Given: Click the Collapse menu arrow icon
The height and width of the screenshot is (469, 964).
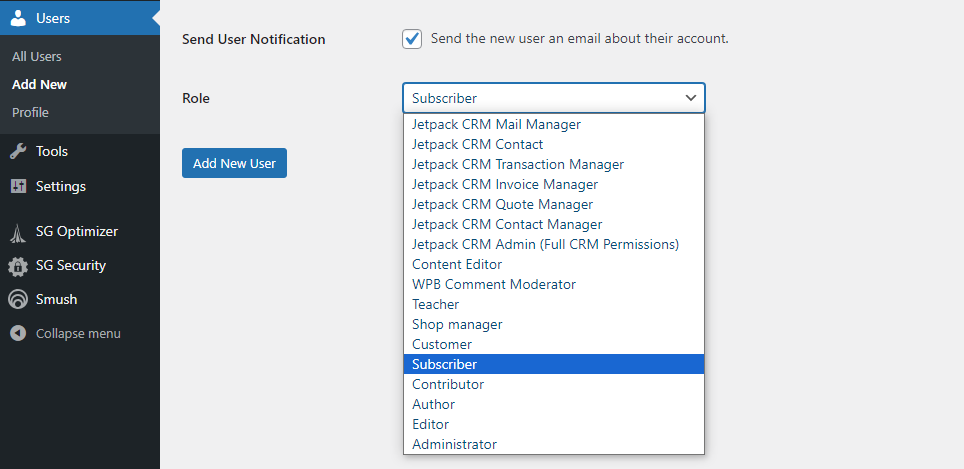Looking at the screenshot, I should coord(18,333).
